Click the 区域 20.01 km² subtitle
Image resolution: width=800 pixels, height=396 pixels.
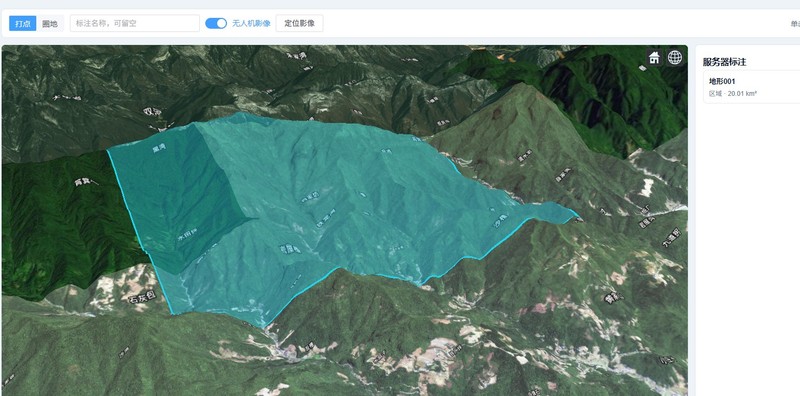[x=733, y=93]
